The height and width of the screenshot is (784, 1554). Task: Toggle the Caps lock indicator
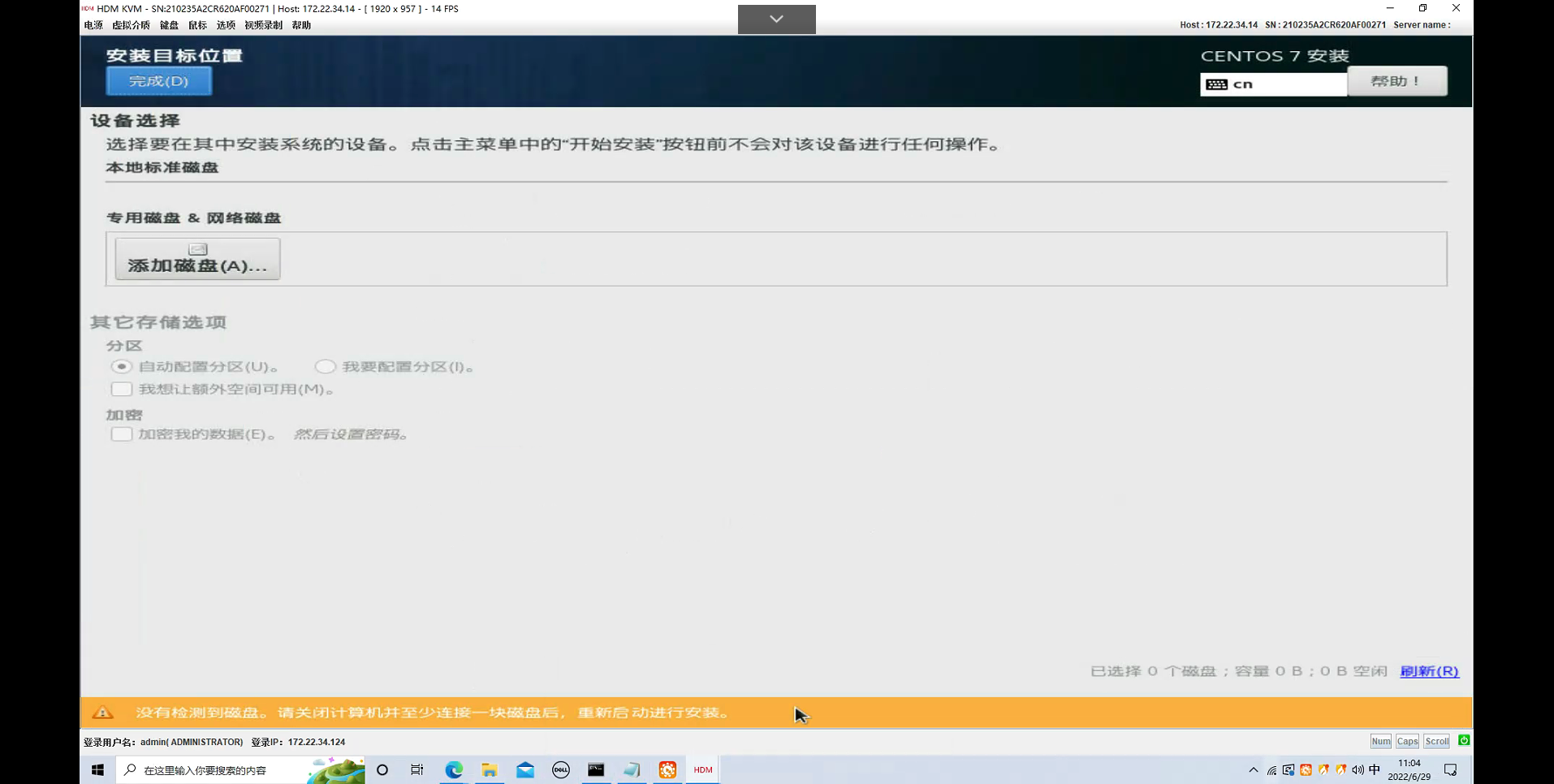pos(1407,741)
